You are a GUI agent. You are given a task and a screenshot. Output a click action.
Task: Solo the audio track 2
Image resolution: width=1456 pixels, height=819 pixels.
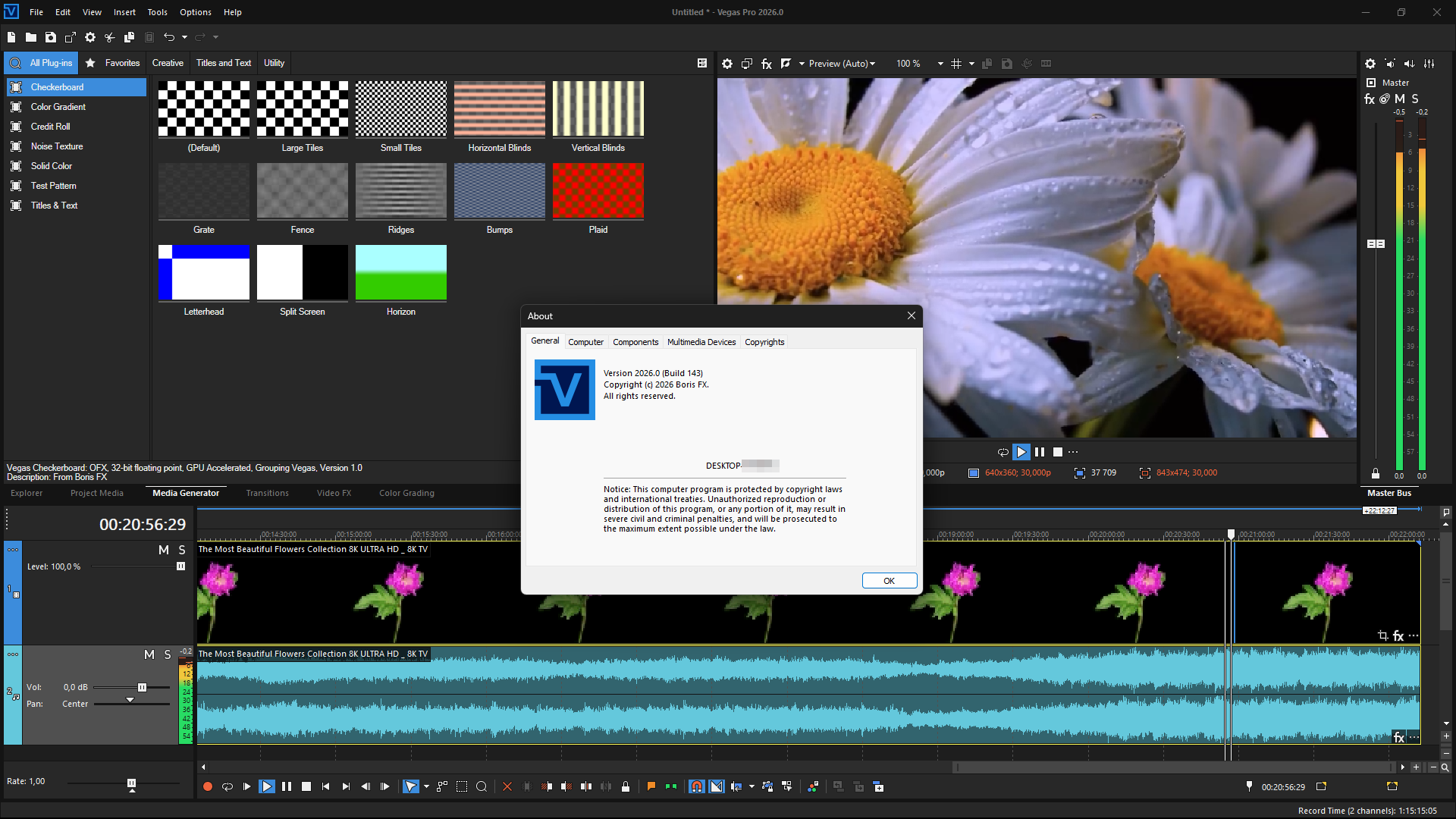tap(168, 654)
